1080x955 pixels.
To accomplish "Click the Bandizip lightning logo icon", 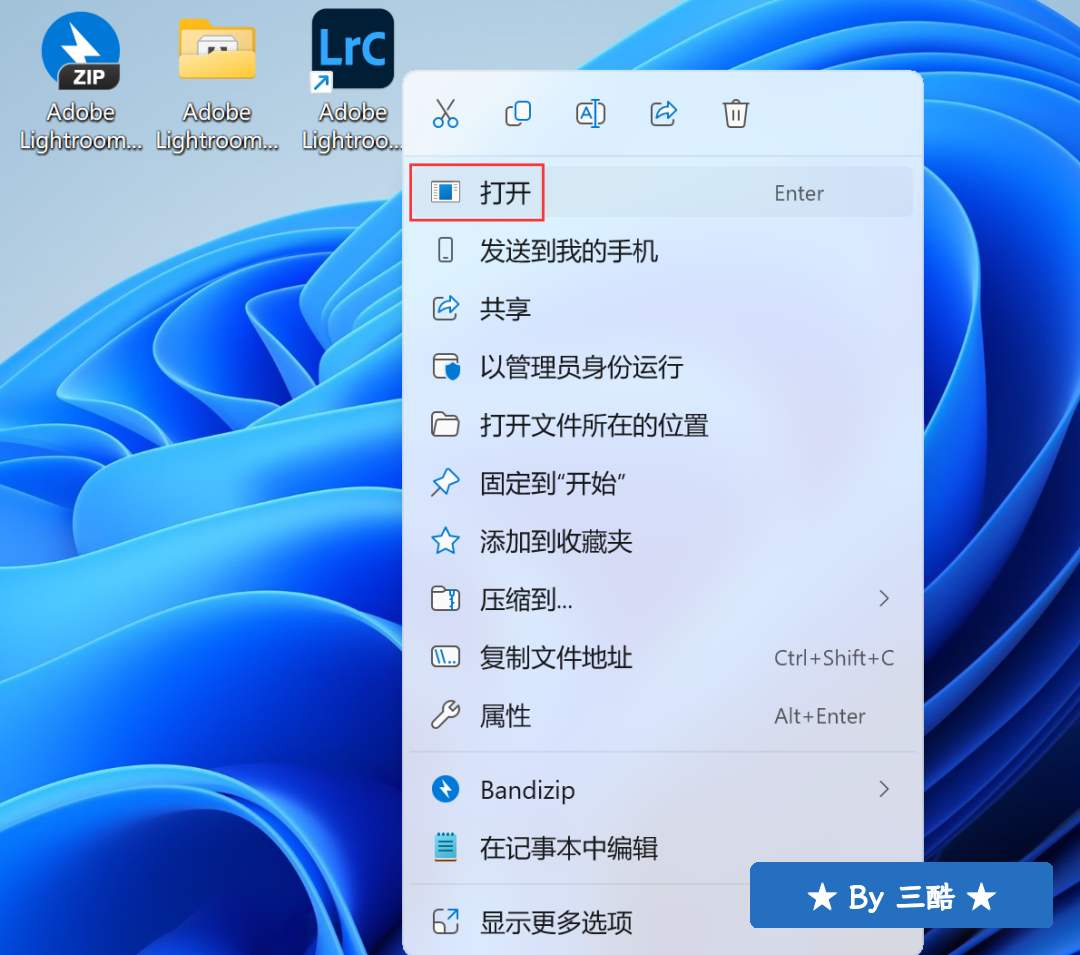I will (x=446, y=789).
